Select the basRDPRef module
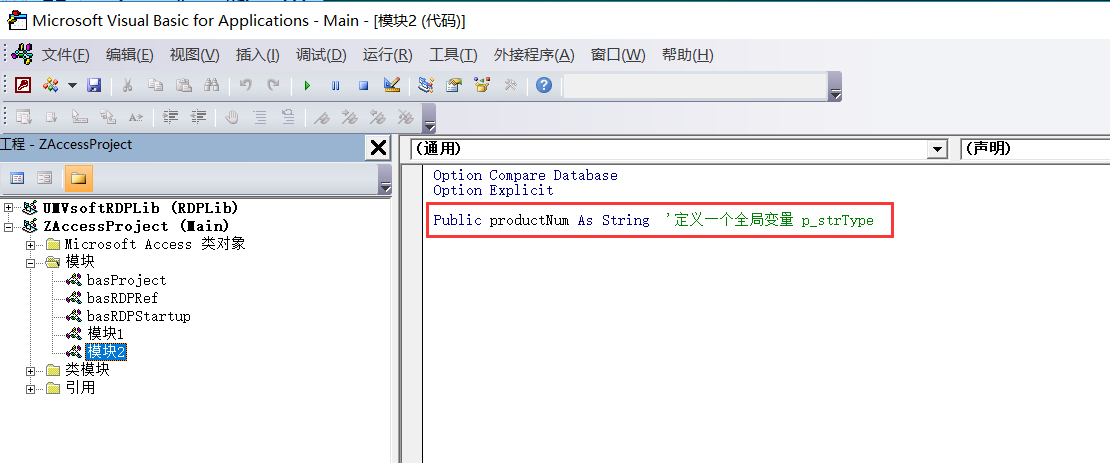The width and height of the screenshot is (1110, 463). click(122, 298)
